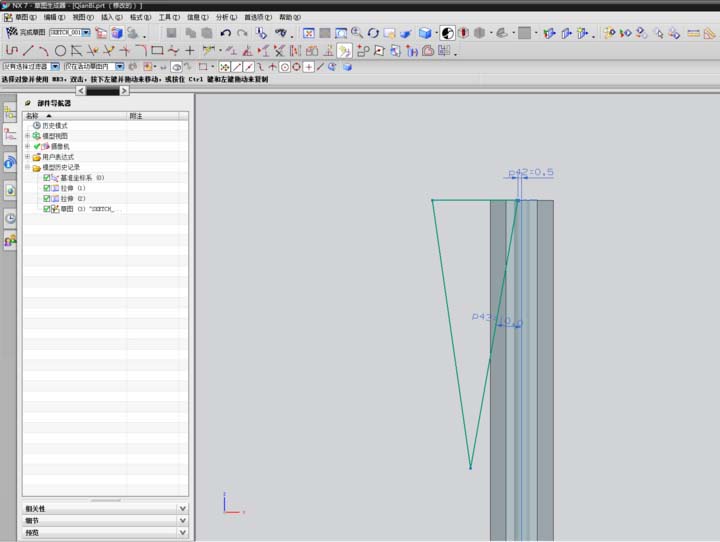Toggle the 草图 (3) SKETCH checkbox
Image resolution: width=720 pixels, height=542 pixels.
(46, 210)
